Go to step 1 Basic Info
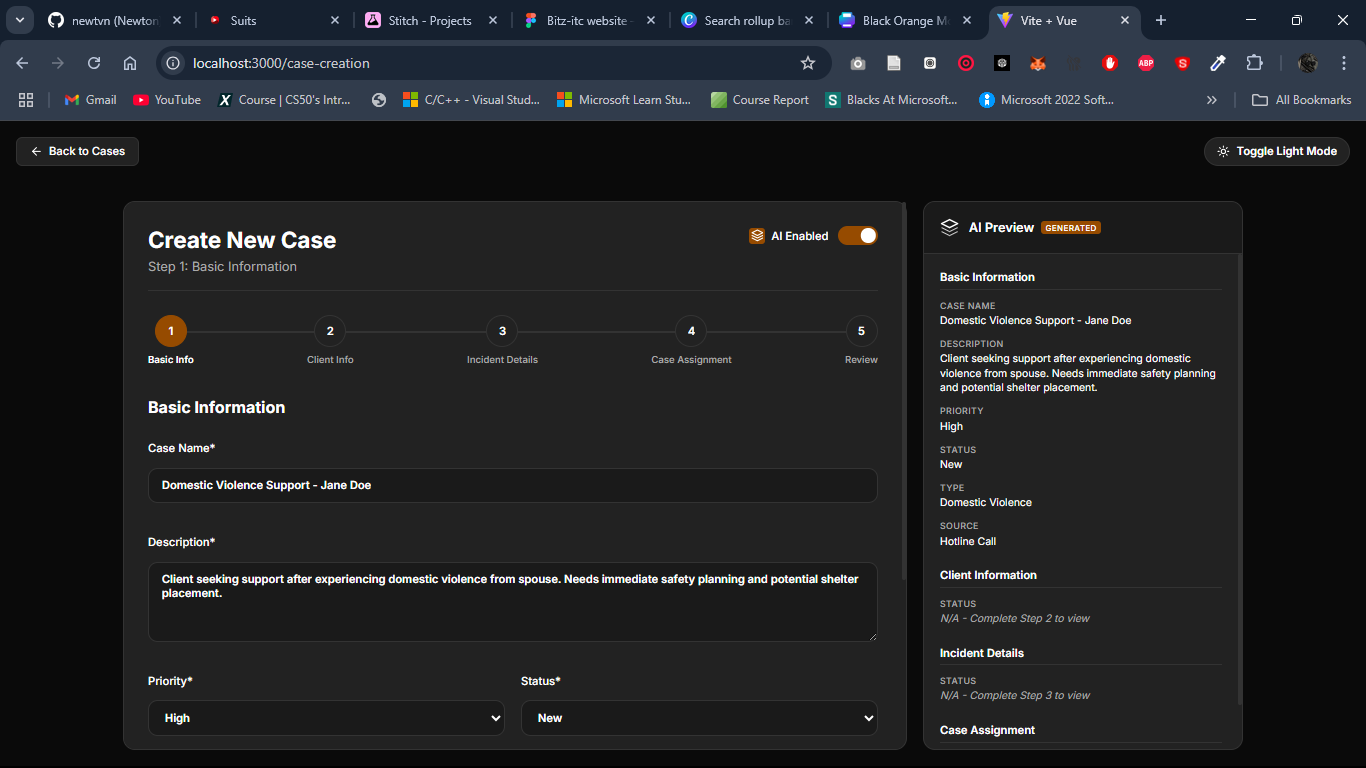This screenshot has width=1366, height=768. [171, 331]
